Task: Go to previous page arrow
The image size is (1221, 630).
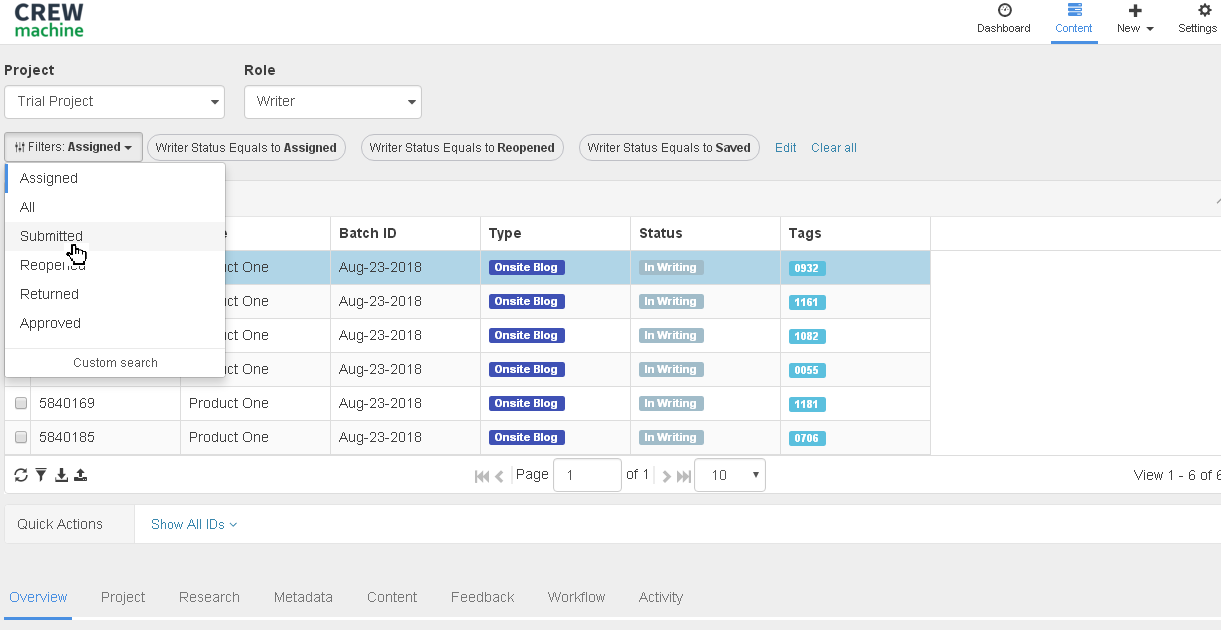Action: coord(499,476)
